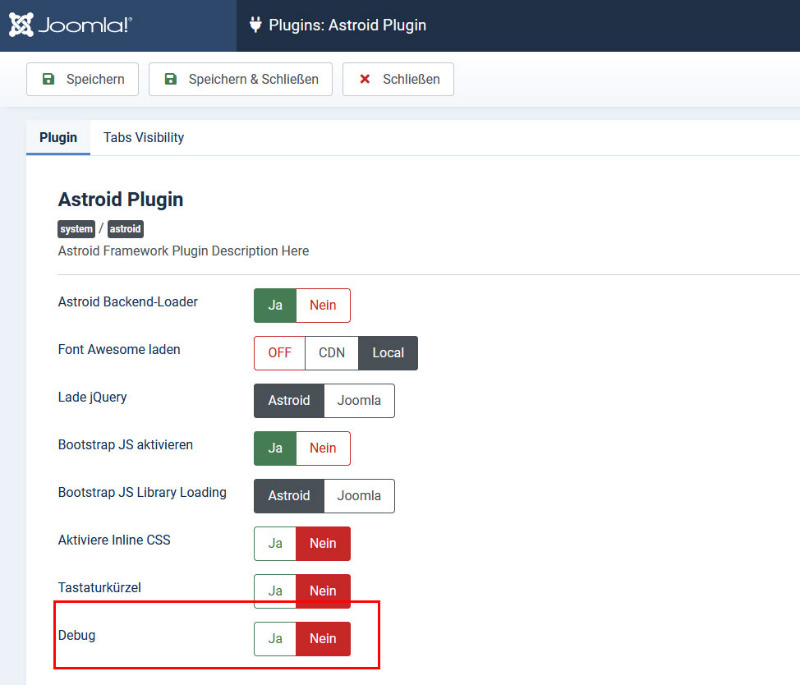
Task: Set Aktiviere Inline CSS to Nein
Action: [x=323, y=543]
